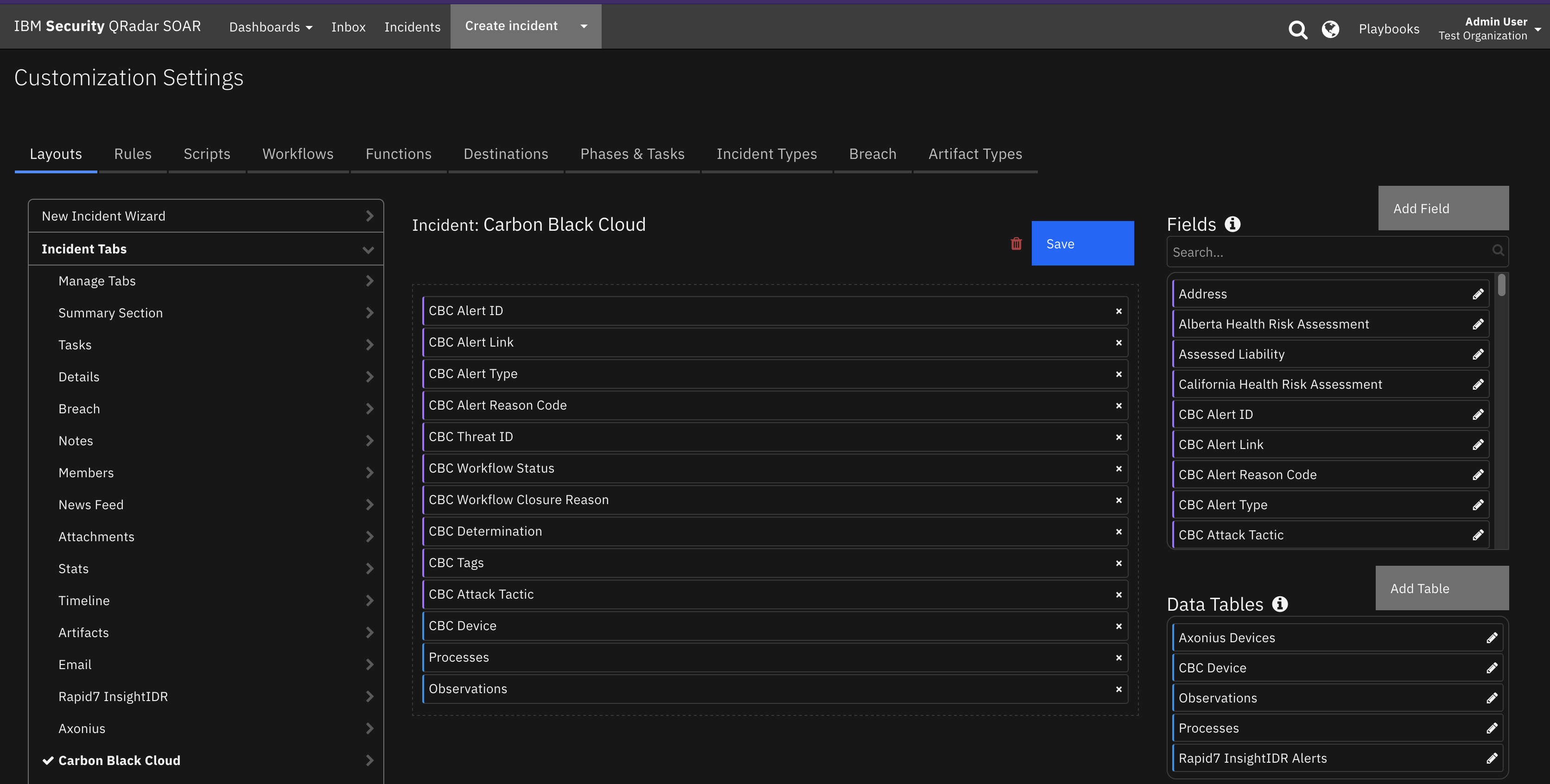Screen dimensions: 1550x784
Task: Click the Create incident button
Action: click(x=511, y=26)
